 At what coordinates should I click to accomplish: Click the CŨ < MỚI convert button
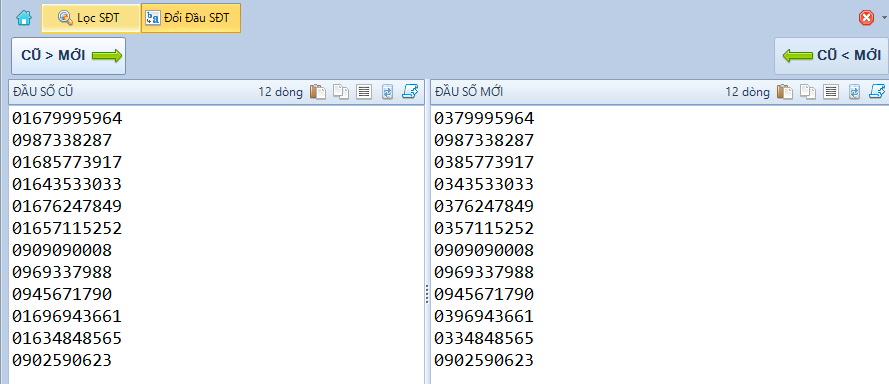(831, 56)
